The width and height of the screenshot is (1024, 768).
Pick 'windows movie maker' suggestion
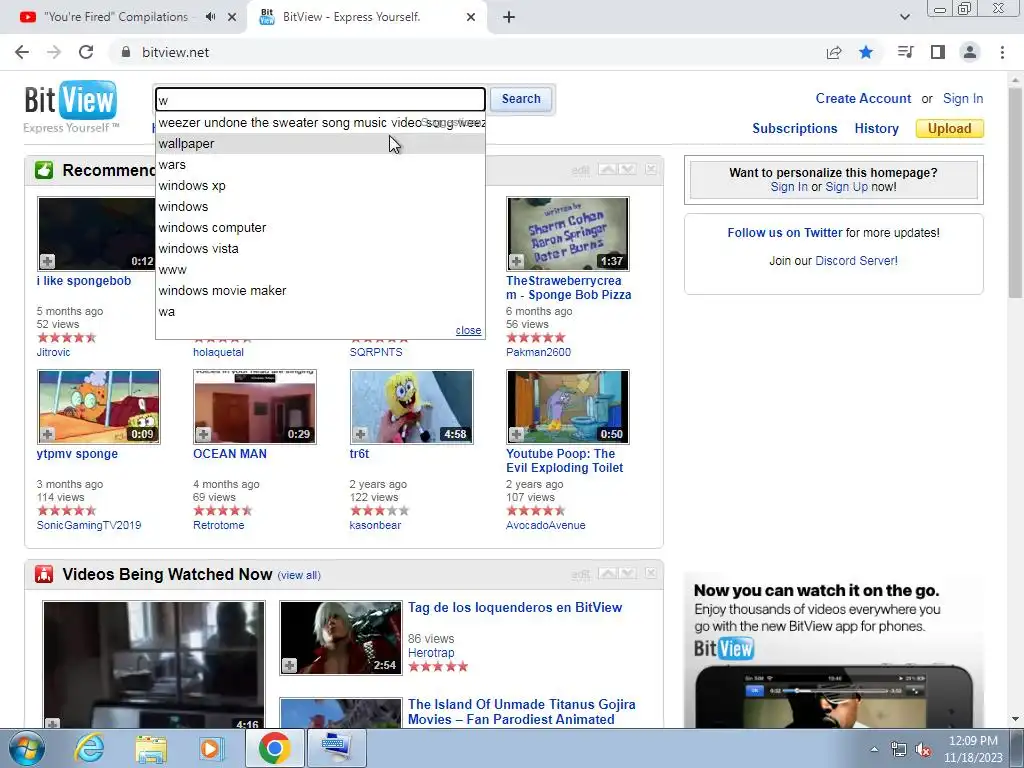(x=320, y=290)
